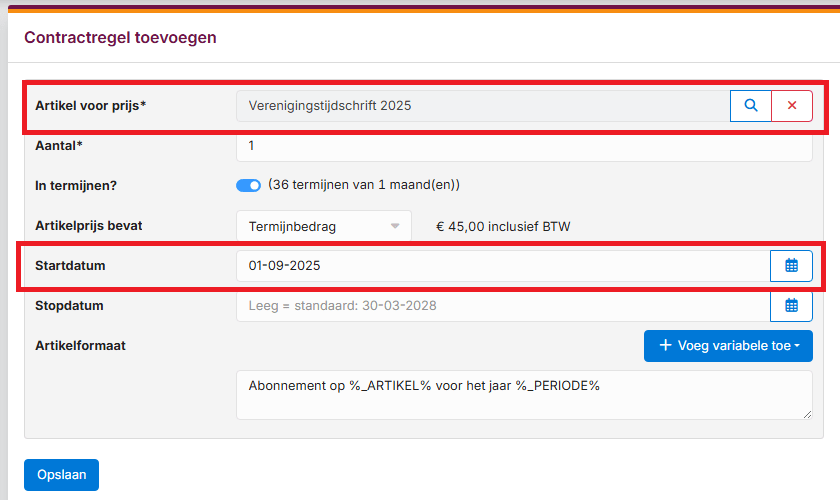Image resolution: width=840 pixels, height=500 pixels.
Task: Edit the Artikelformaat text area
Action: pyautogui.click(x=524, y=395)
